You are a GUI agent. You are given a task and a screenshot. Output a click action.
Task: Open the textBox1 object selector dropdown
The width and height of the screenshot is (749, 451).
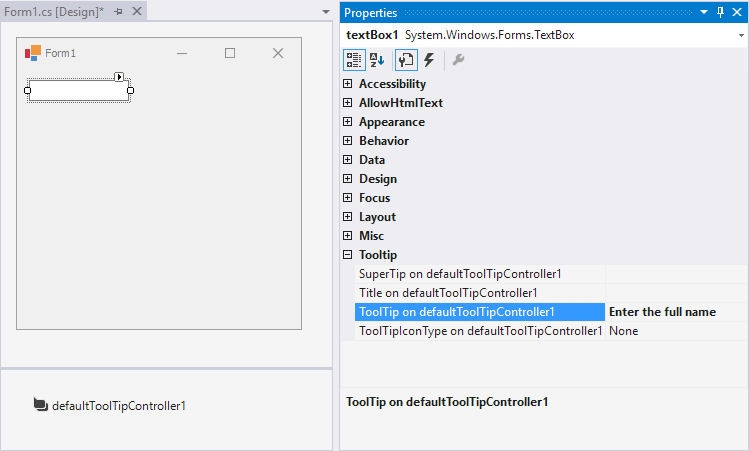click(x=740, y=35)
